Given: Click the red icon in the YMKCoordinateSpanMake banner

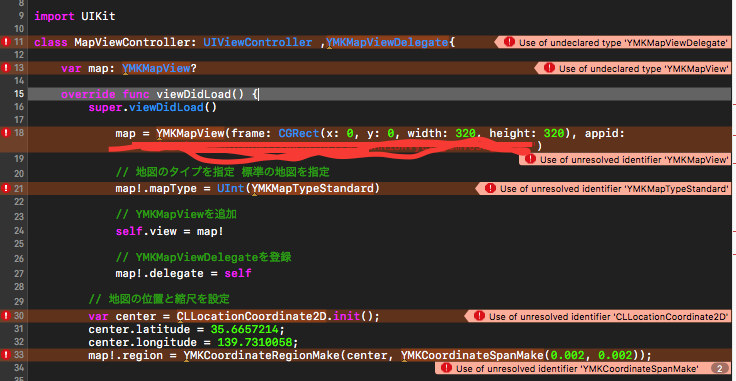Looking at the screenshot, I should [447, 368].
